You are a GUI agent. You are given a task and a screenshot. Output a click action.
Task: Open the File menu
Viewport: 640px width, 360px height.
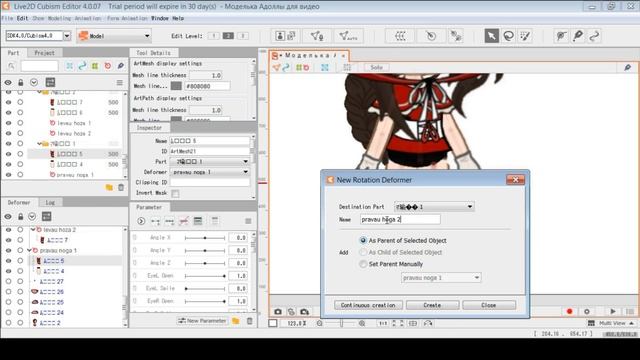tap(7, 18)
